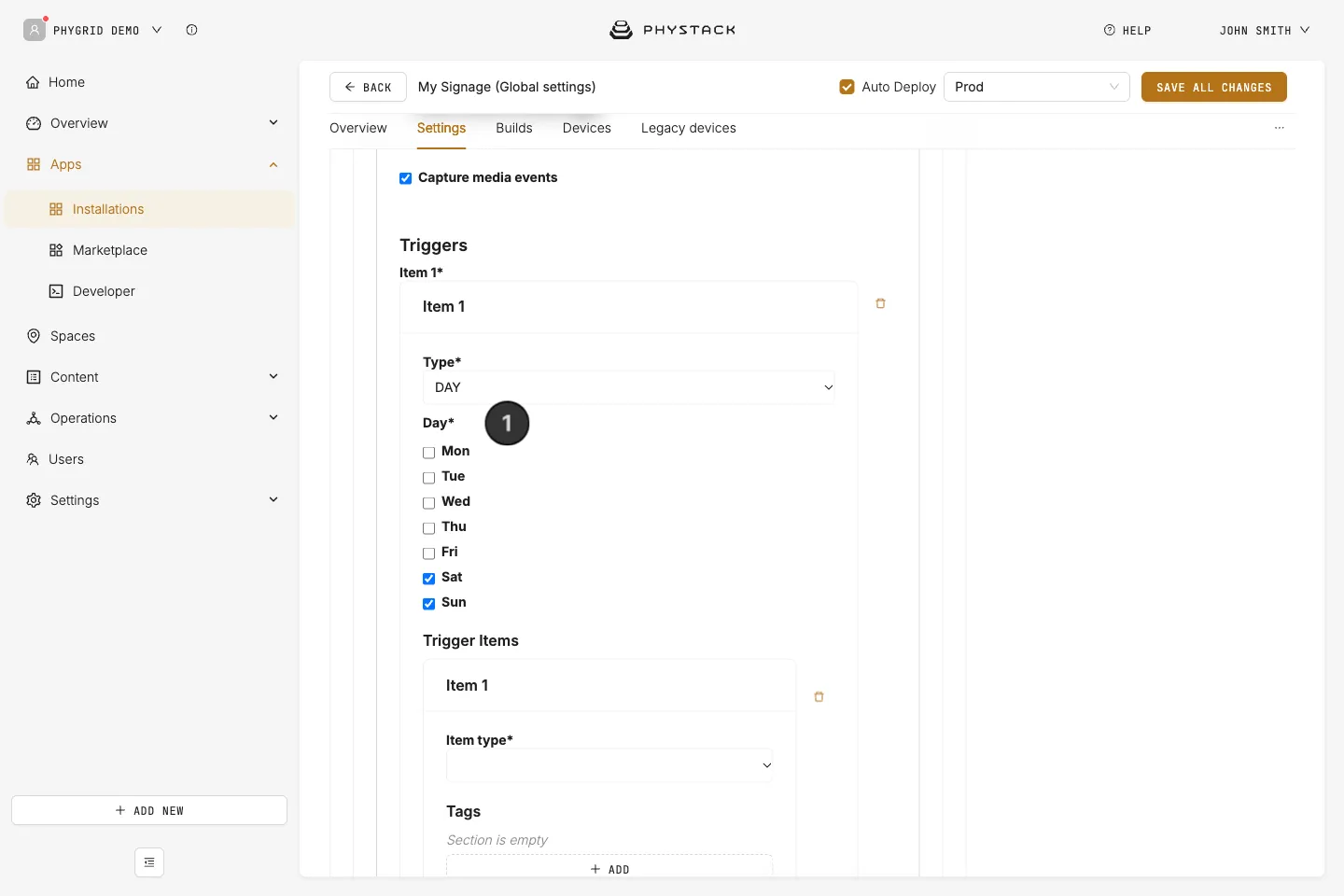Click the Users people icon
This screenshot has height=896, width=1344.
tap(33, 459)
